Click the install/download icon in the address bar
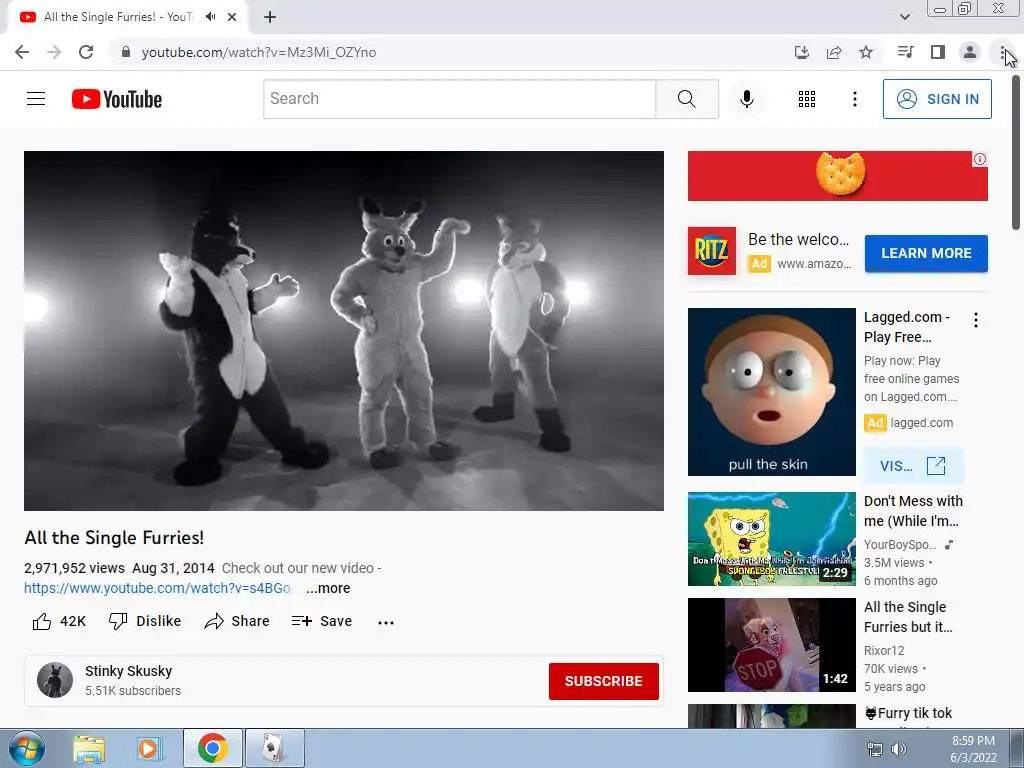The width and height of the screenshot is (1024, 768). [802, 52]
